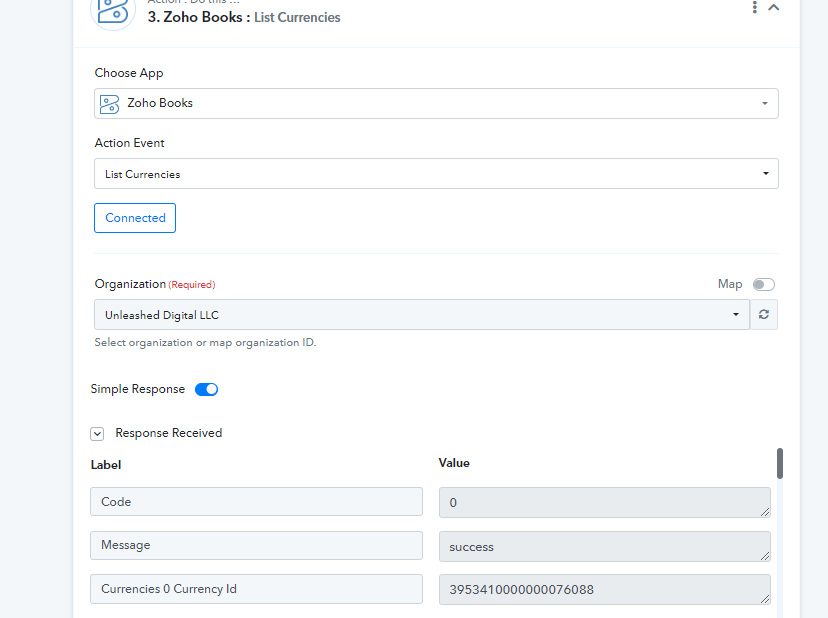
Task: Click the success value field
Action: pyautogui.click(x=605, y=547)
